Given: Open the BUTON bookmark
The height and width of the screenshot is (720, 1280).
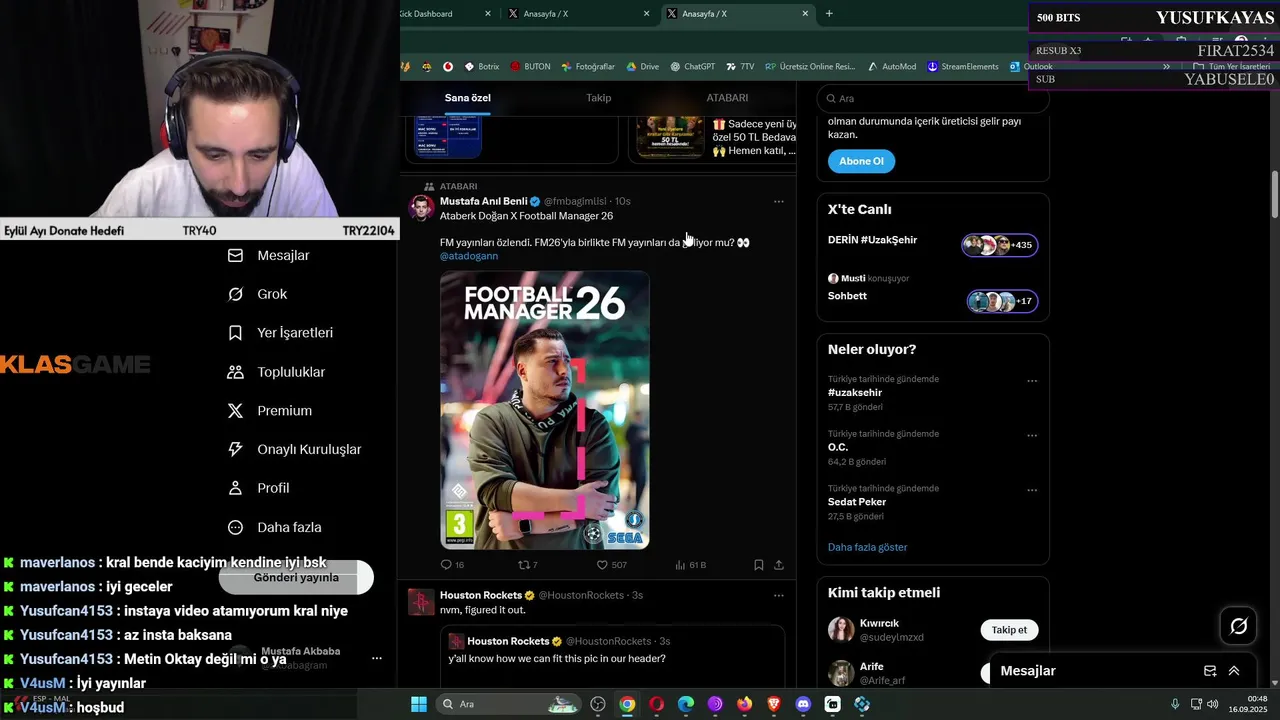Looking at the screenshot, I should tap(530, 67).
